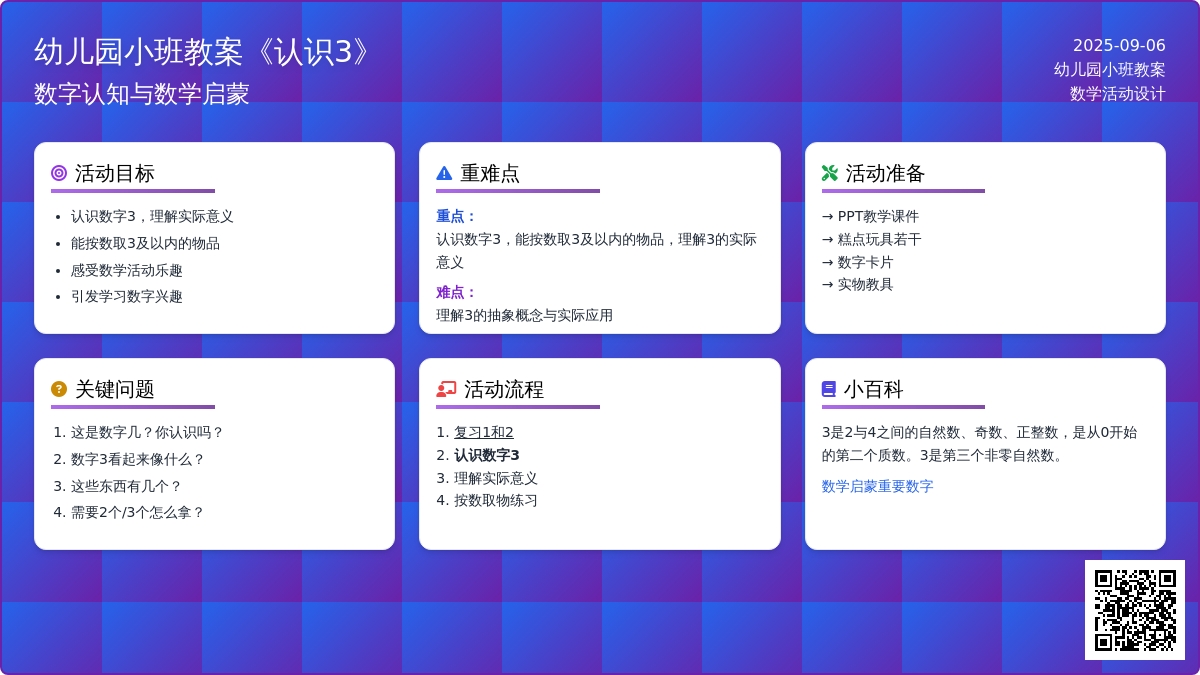Click the goal 感受数学活动乐趣

[x=127, y=270]
